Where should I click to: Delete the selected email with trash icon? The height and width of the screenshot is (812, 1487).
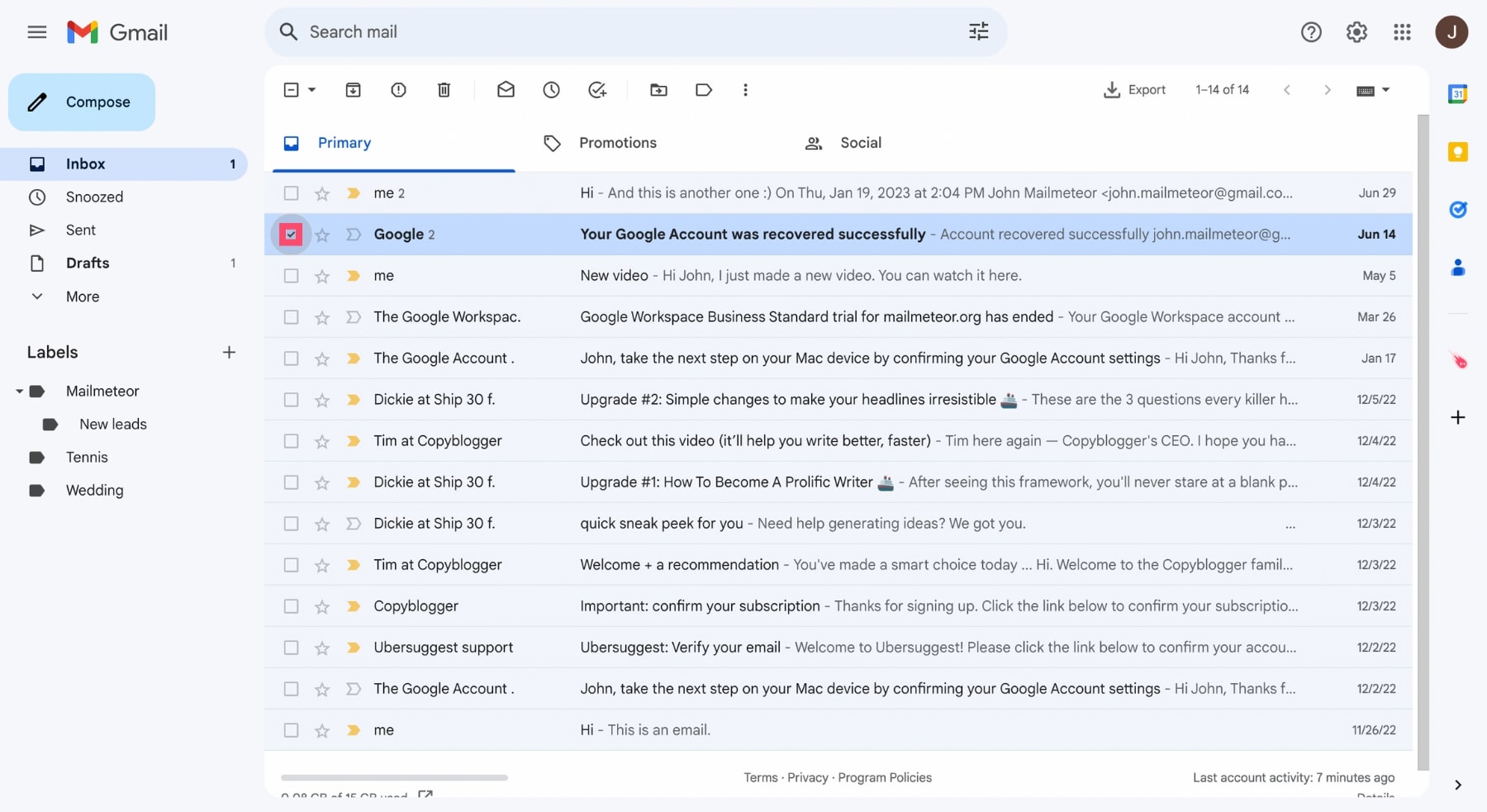[x=444, y=90]
